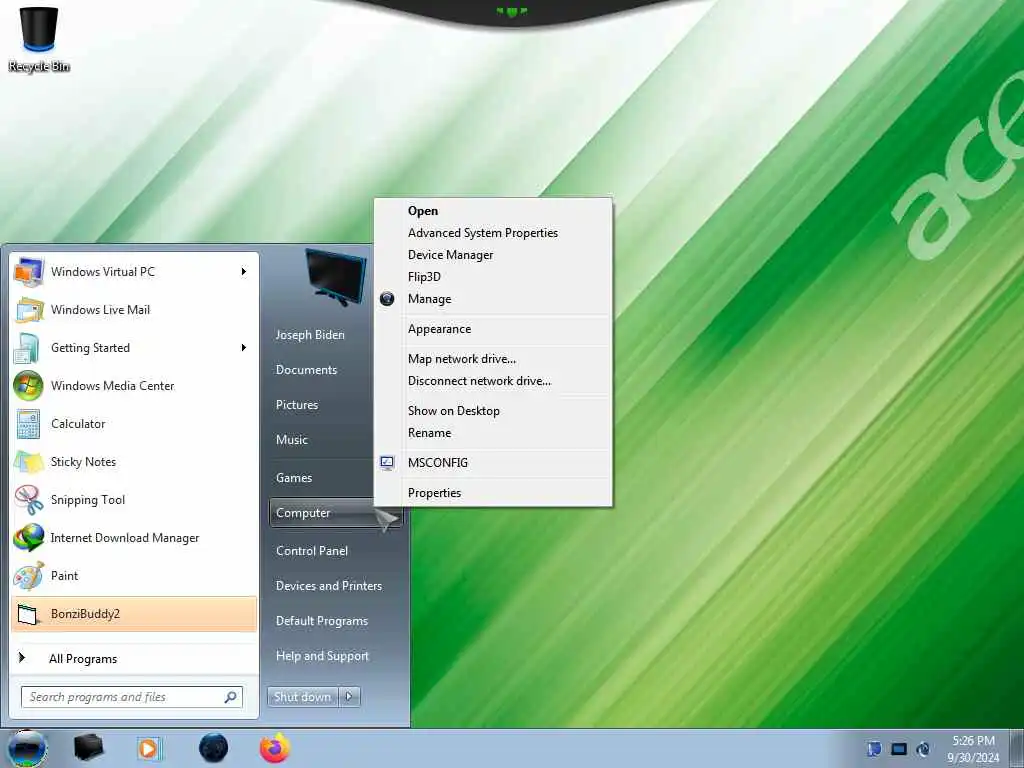The image size is (1024, 768).
Task: Open Games from Start menu
Action: click(294, 478)
